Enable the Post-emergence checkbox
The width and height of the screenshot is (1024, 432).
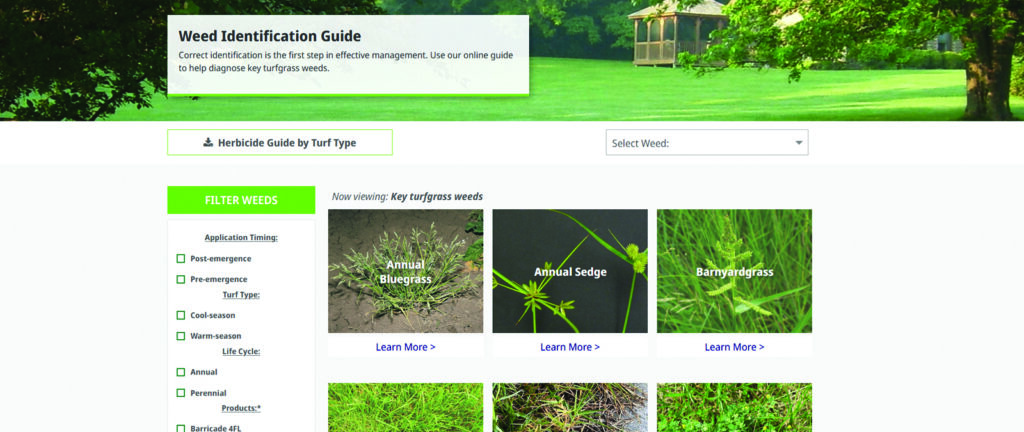pyautogui.click(x=181, y=259)
